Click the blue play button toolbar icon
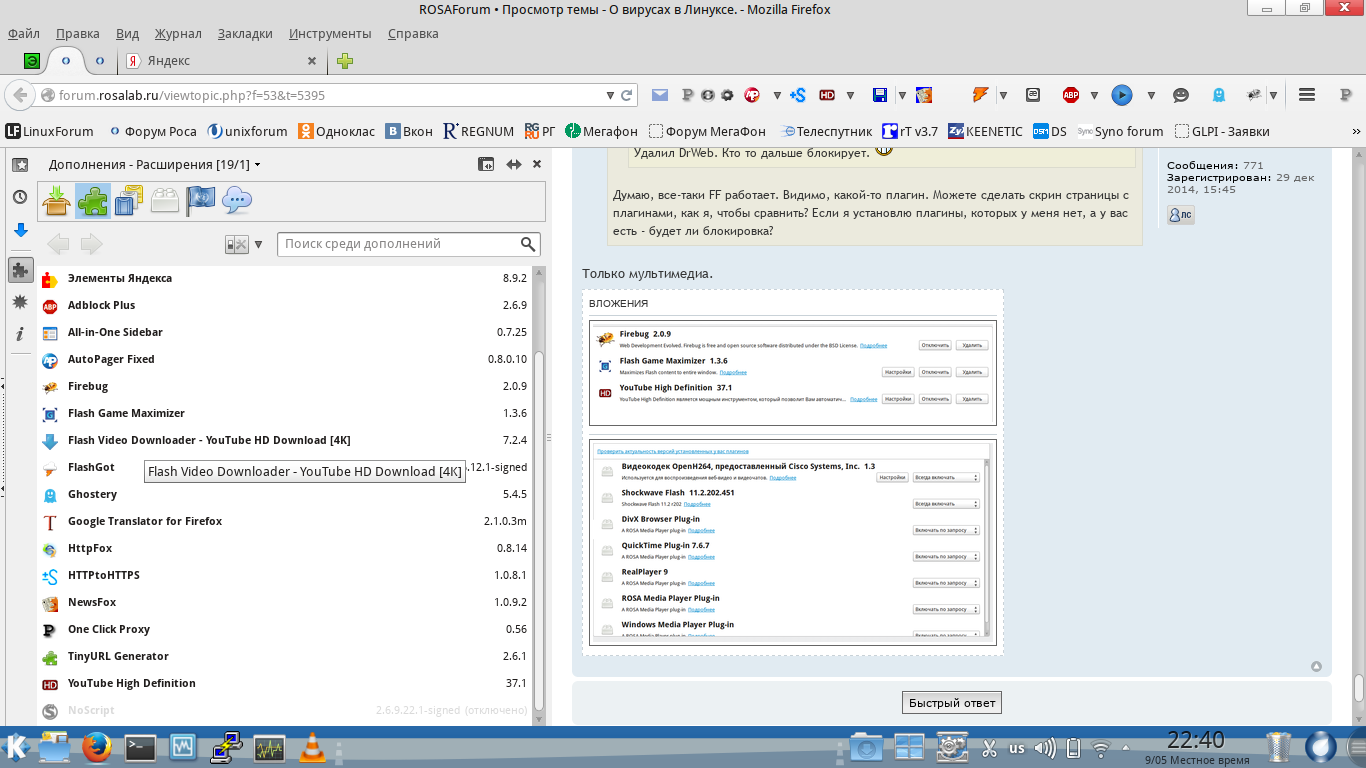 [1122, 95]
